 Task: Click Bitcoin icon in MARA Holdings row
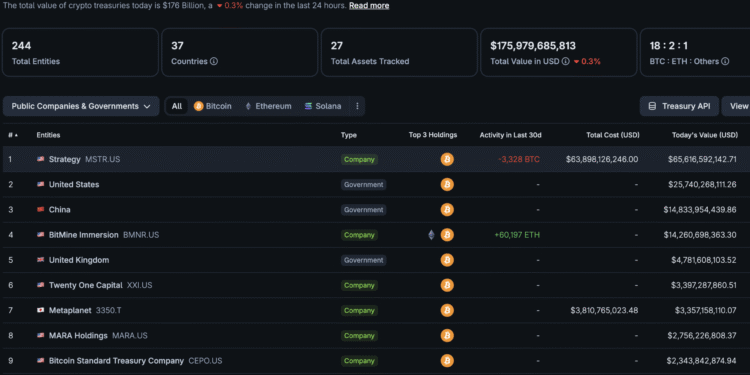click(447, 336)
